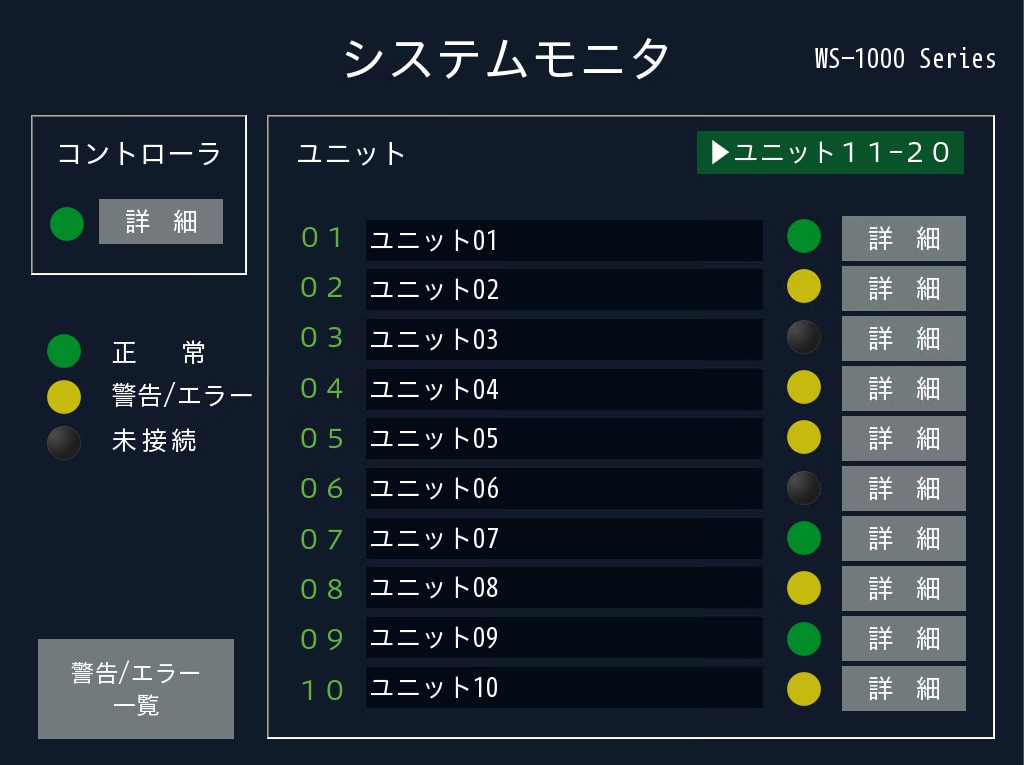Click the dark lamp beside ユニット06
Screen dimensions: 1024x765
point(804,487)
